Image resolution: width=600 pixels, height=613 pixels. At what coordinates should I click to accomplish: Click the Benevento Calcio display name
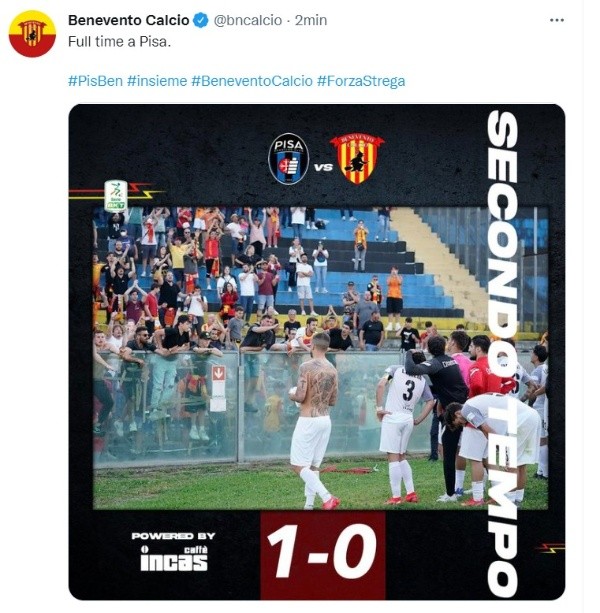tap(129, 20)
